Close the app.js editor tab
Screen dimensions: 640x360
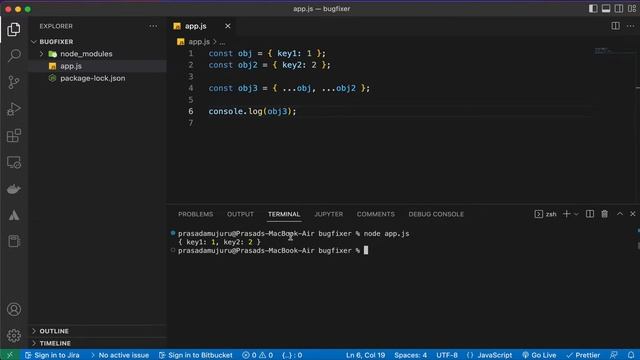click(x=228, y=26)
